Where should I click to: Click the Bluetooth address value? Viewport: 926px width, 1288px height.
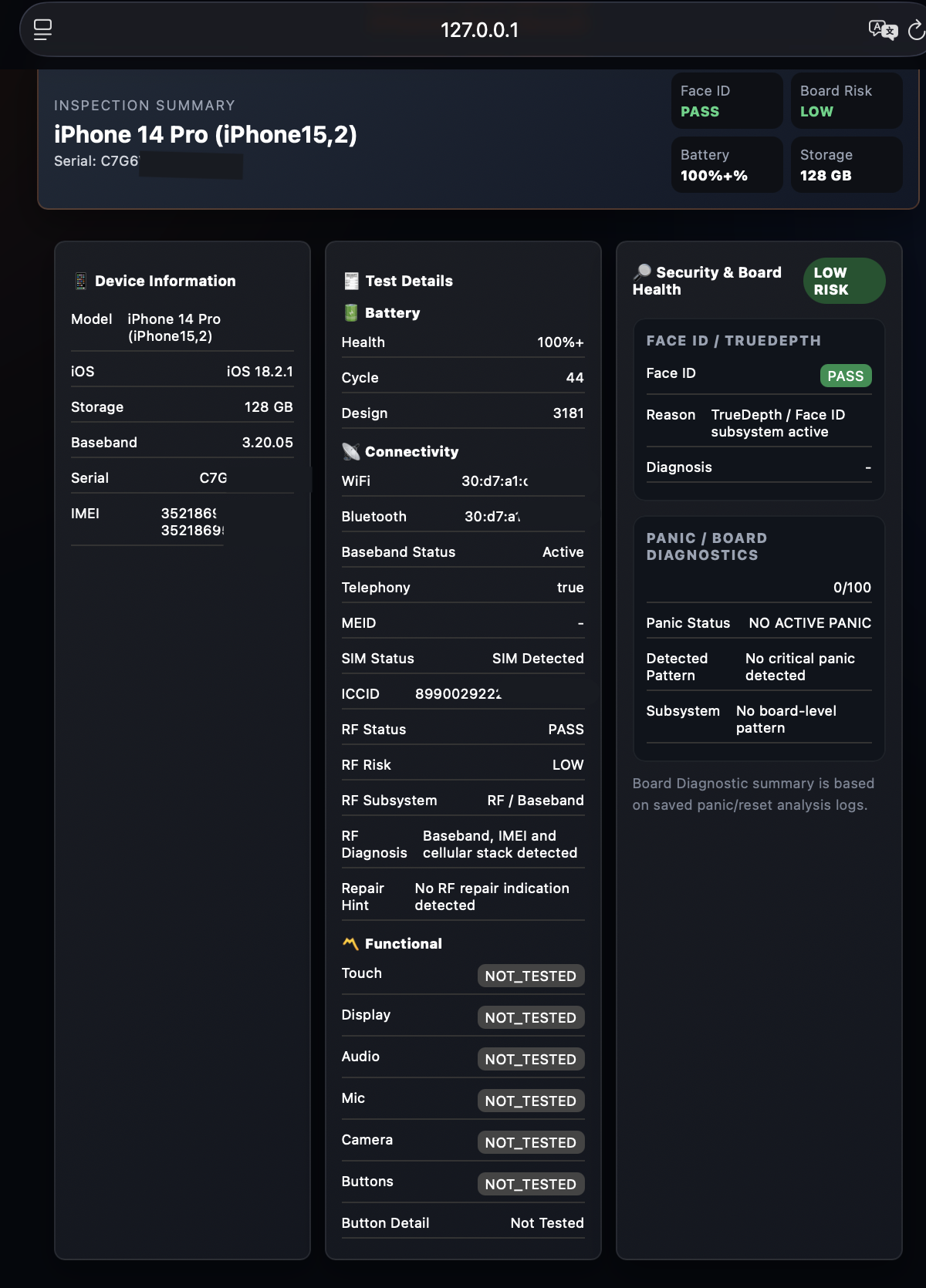pyautogui.click(x=492, y=516)
